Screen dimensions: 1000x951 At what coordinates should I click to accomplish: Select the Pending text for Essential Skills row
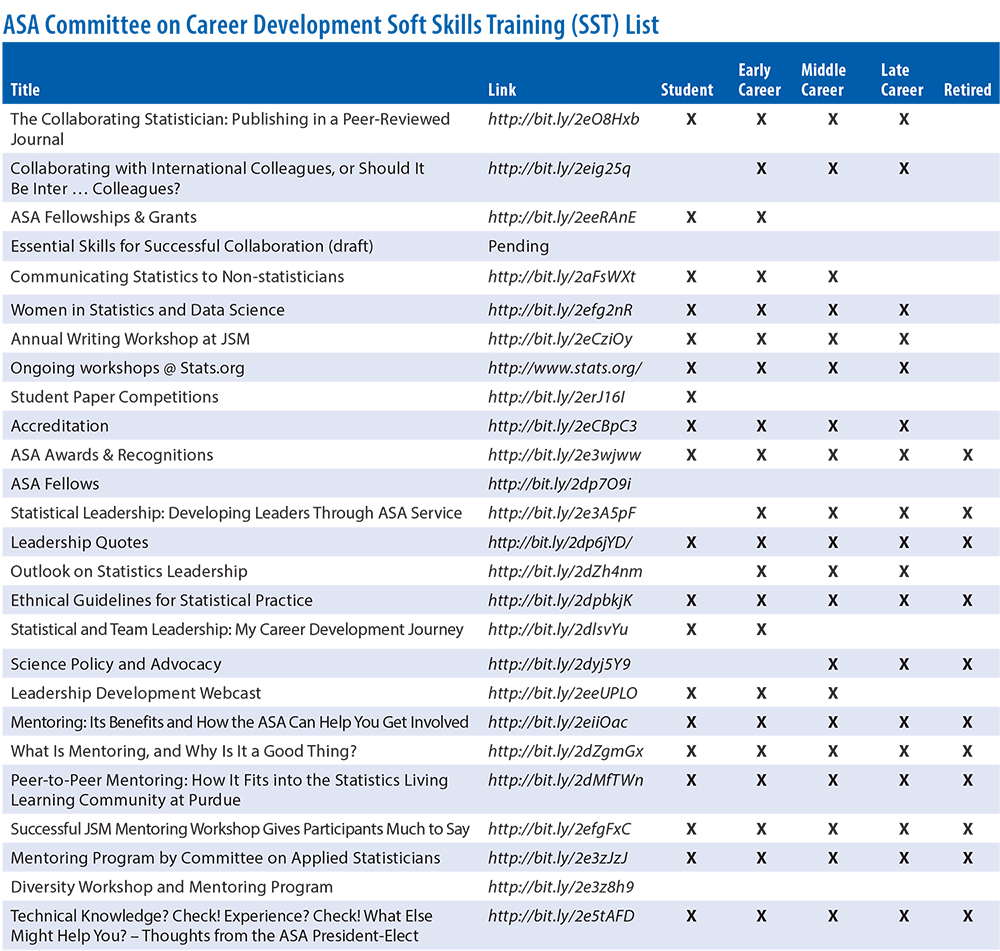point(518,246)
